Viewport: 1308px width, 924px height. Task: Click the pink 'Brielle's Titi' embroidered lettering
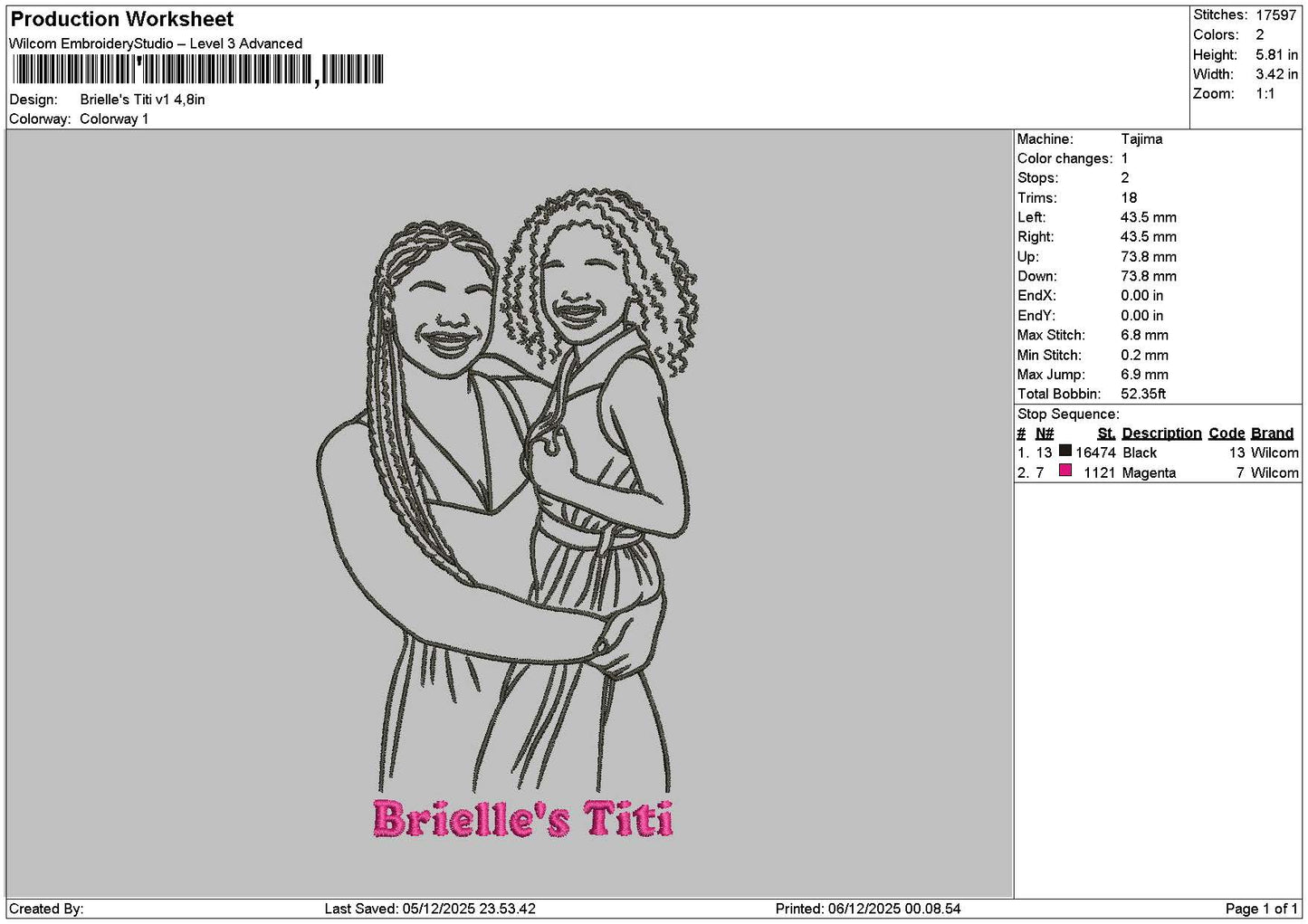tap(523, 818)
